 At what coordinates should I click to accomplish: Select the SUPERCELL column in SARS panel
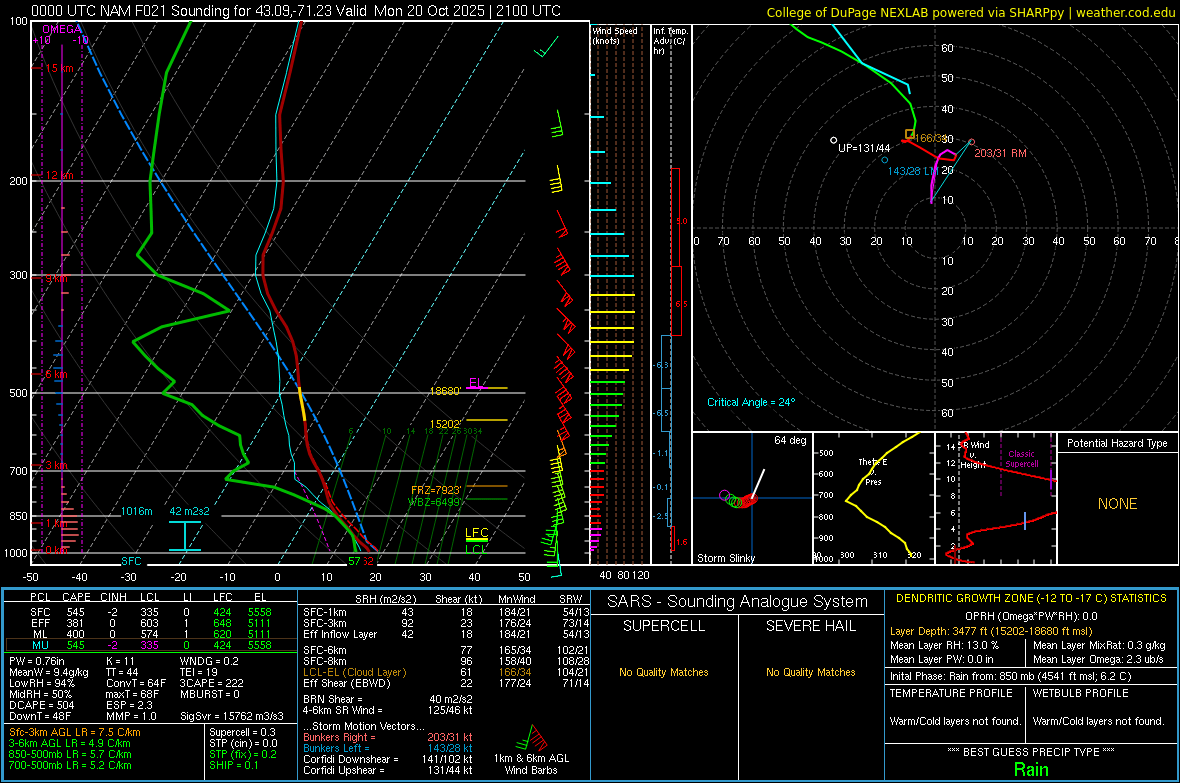click(663, 626)
